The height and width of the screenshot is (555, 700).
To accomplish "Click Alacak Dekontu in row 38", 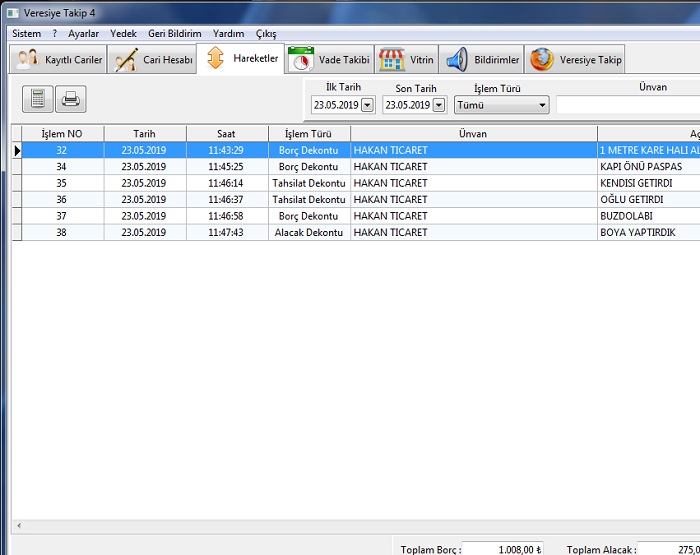I will point(308,233).
